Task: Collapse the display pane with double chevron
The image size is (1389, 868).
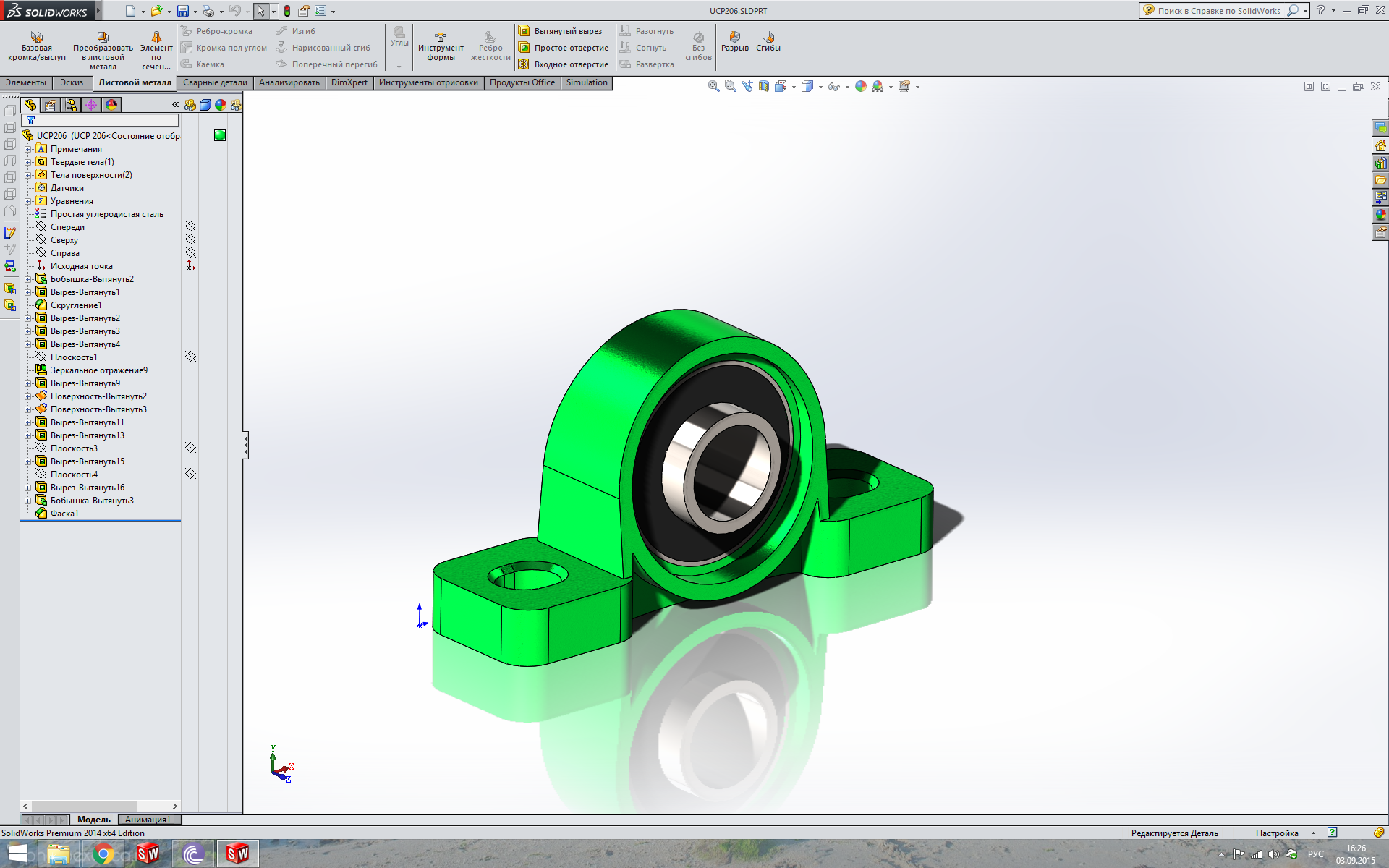Action: tap(175, 105)
